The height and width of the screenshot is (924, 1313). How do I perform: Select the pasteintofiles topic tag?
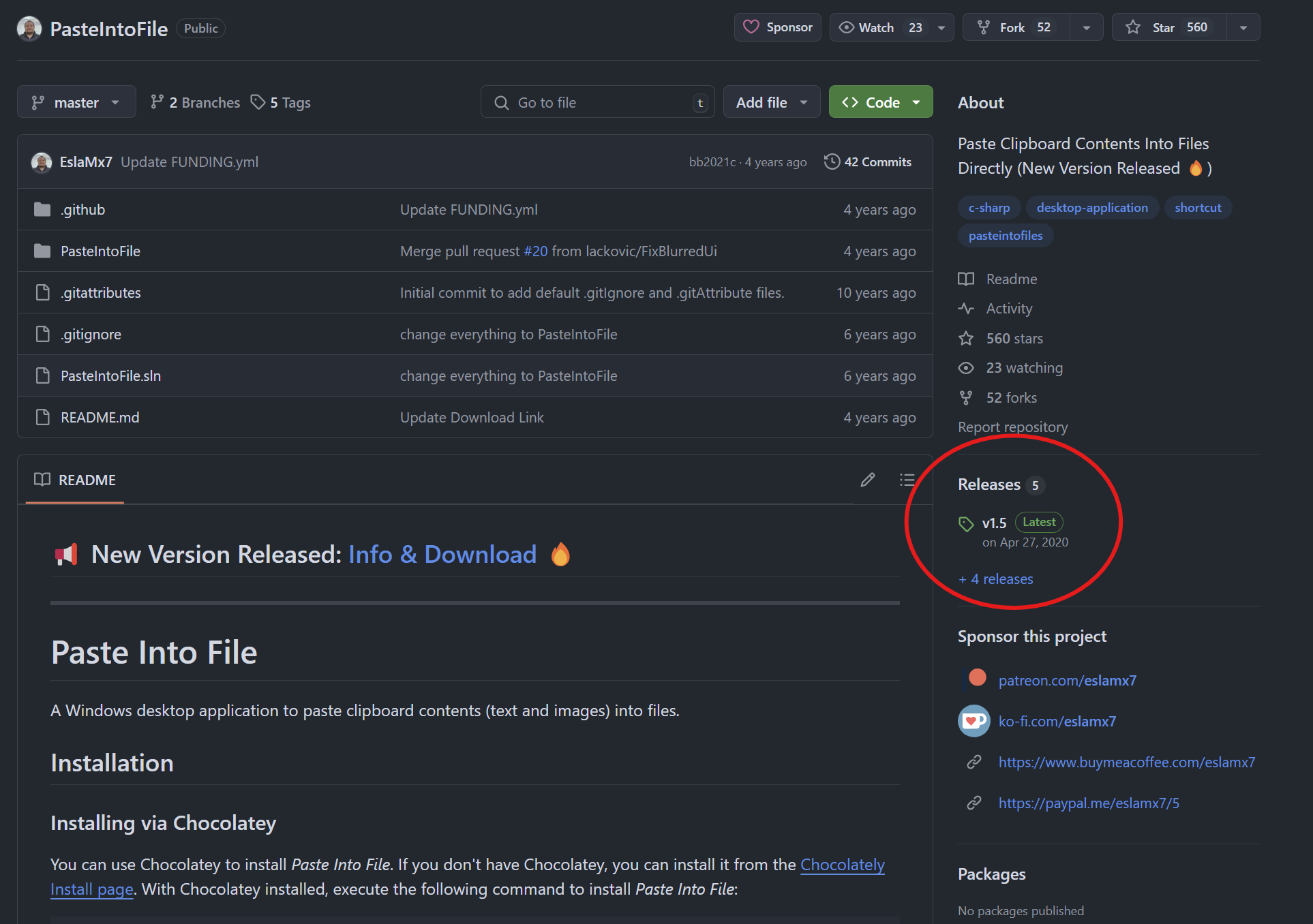[x=1006, y=236]
